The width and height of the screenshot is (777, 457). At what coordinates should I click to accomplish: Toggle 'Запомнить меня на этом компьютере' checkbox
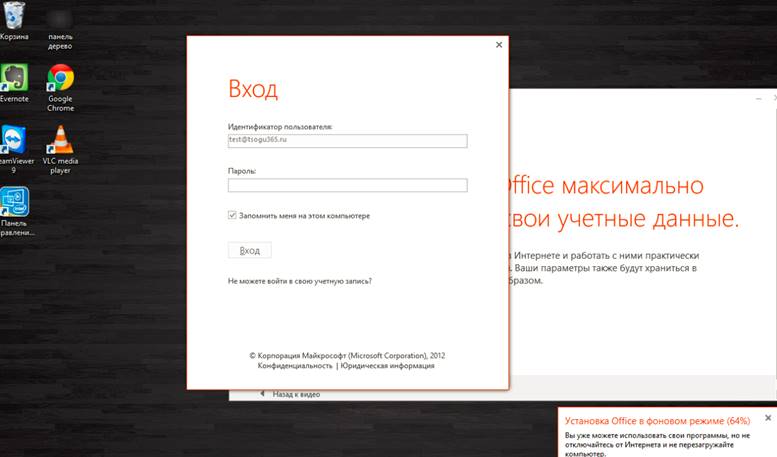[232, 215]
